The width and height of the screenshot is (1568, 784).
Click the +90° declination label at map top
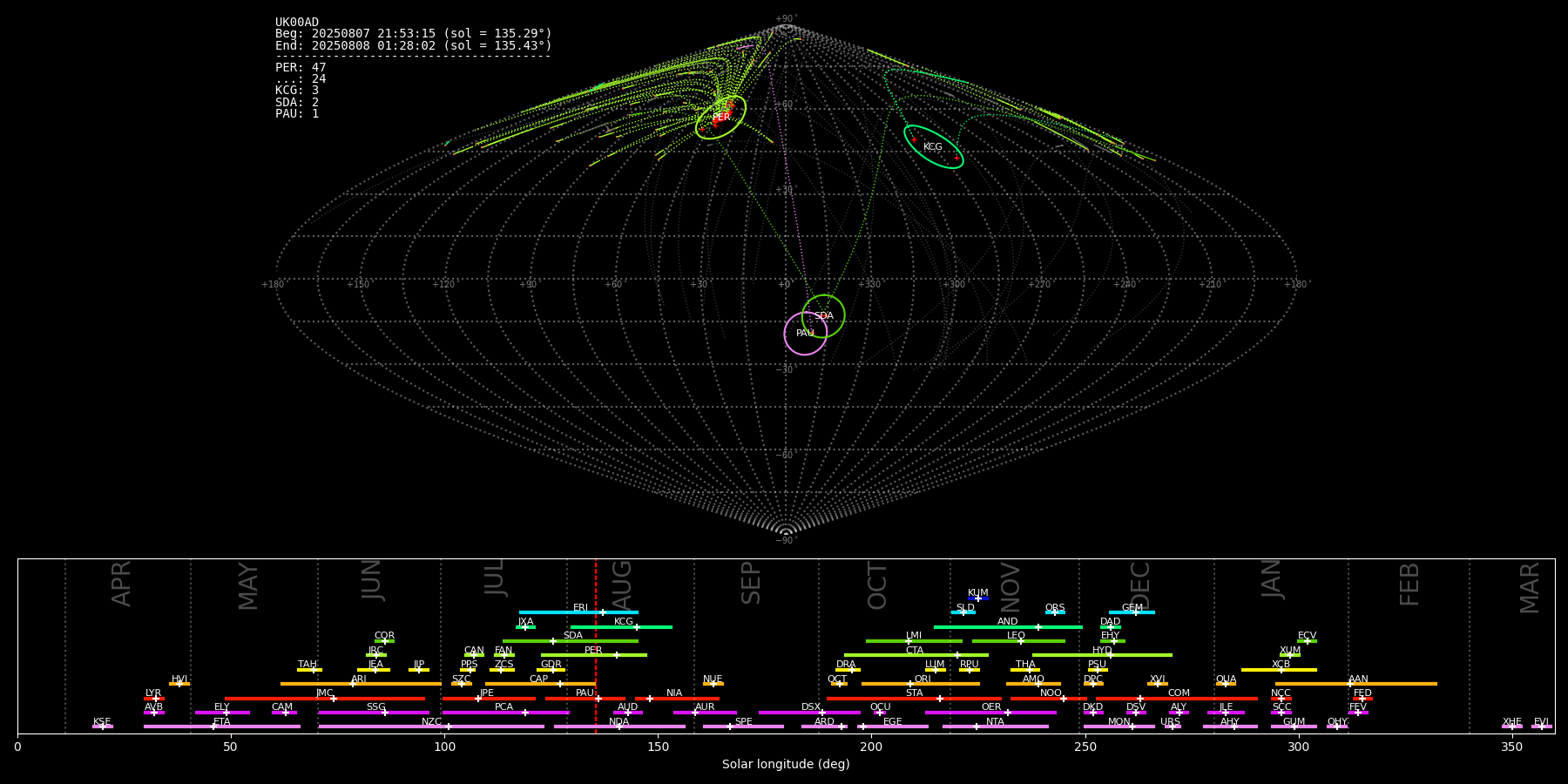pyautogui.click(x=785, y=19)
